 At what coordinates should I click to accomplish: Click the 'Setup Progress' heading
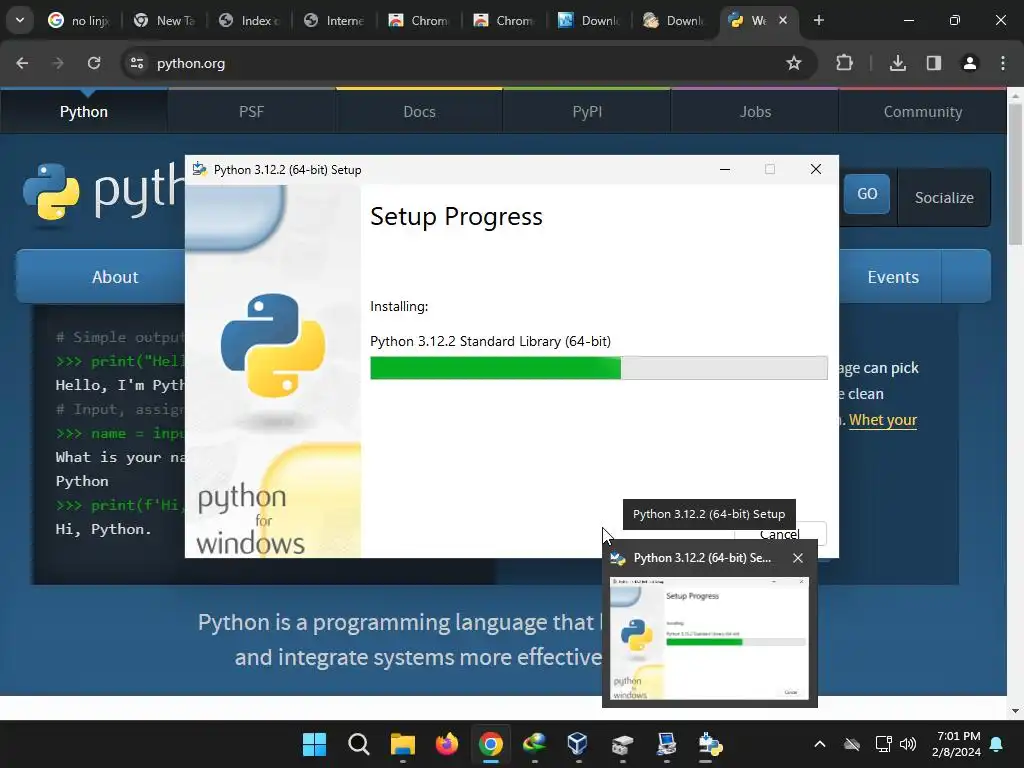tap(456, 217)
